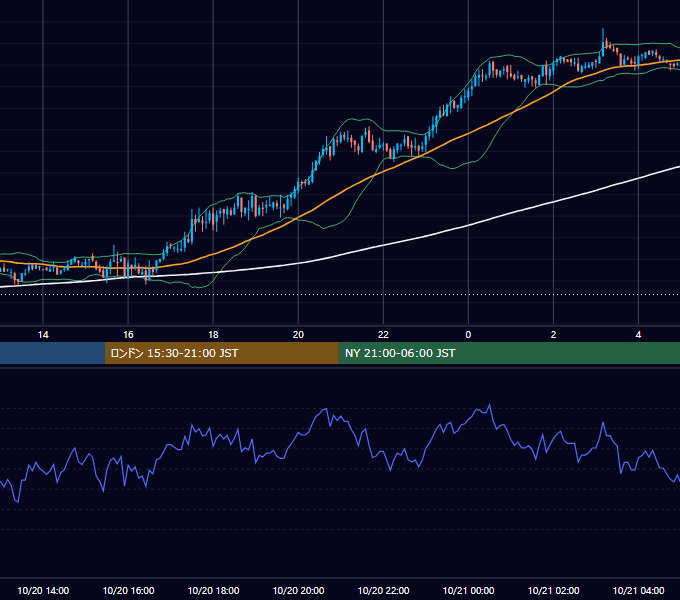Select the 18 hour label on price chart axis
Screen dimensions: 680x600
pos(213,335)
